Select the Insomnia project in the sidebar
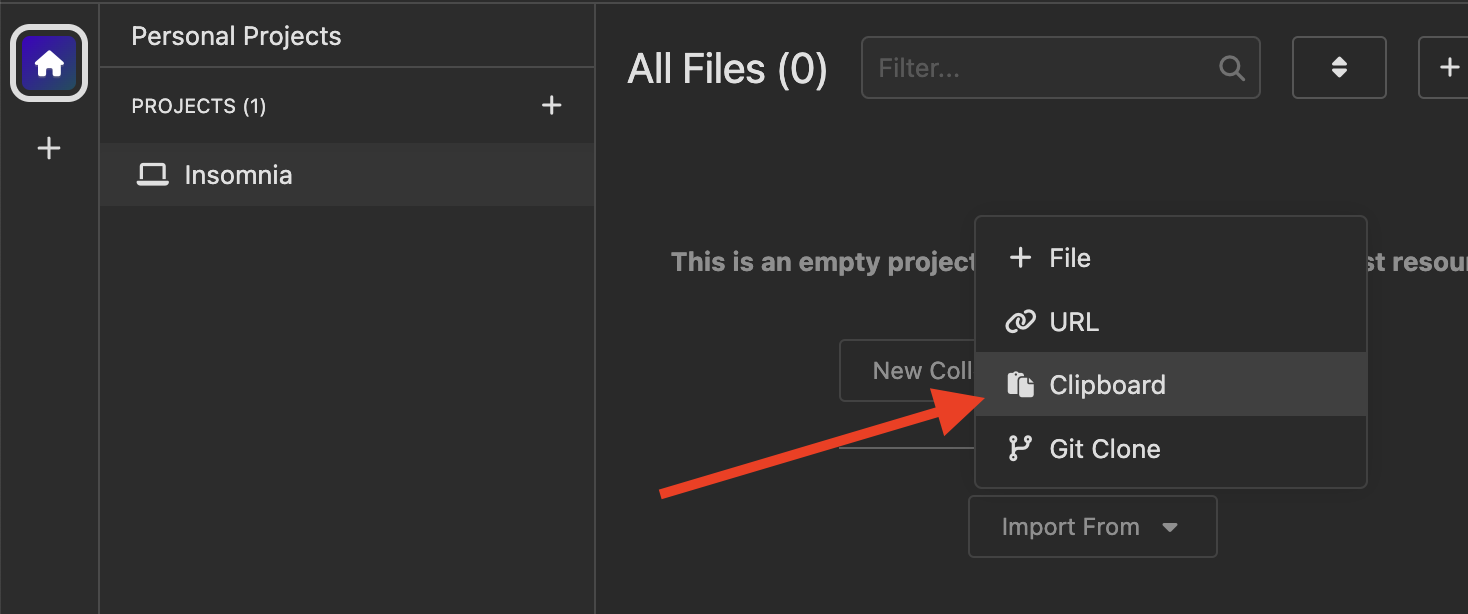Screen dimensions: 1468x614 pyautogui.click(x=238, y=174)
